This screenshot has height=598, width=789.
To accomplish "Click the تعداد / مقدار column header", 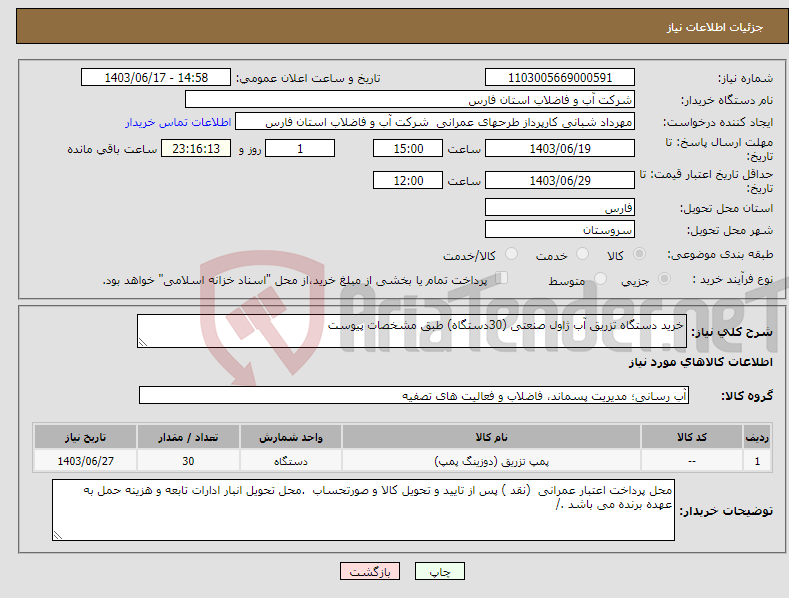I will (x=188, y=437).
